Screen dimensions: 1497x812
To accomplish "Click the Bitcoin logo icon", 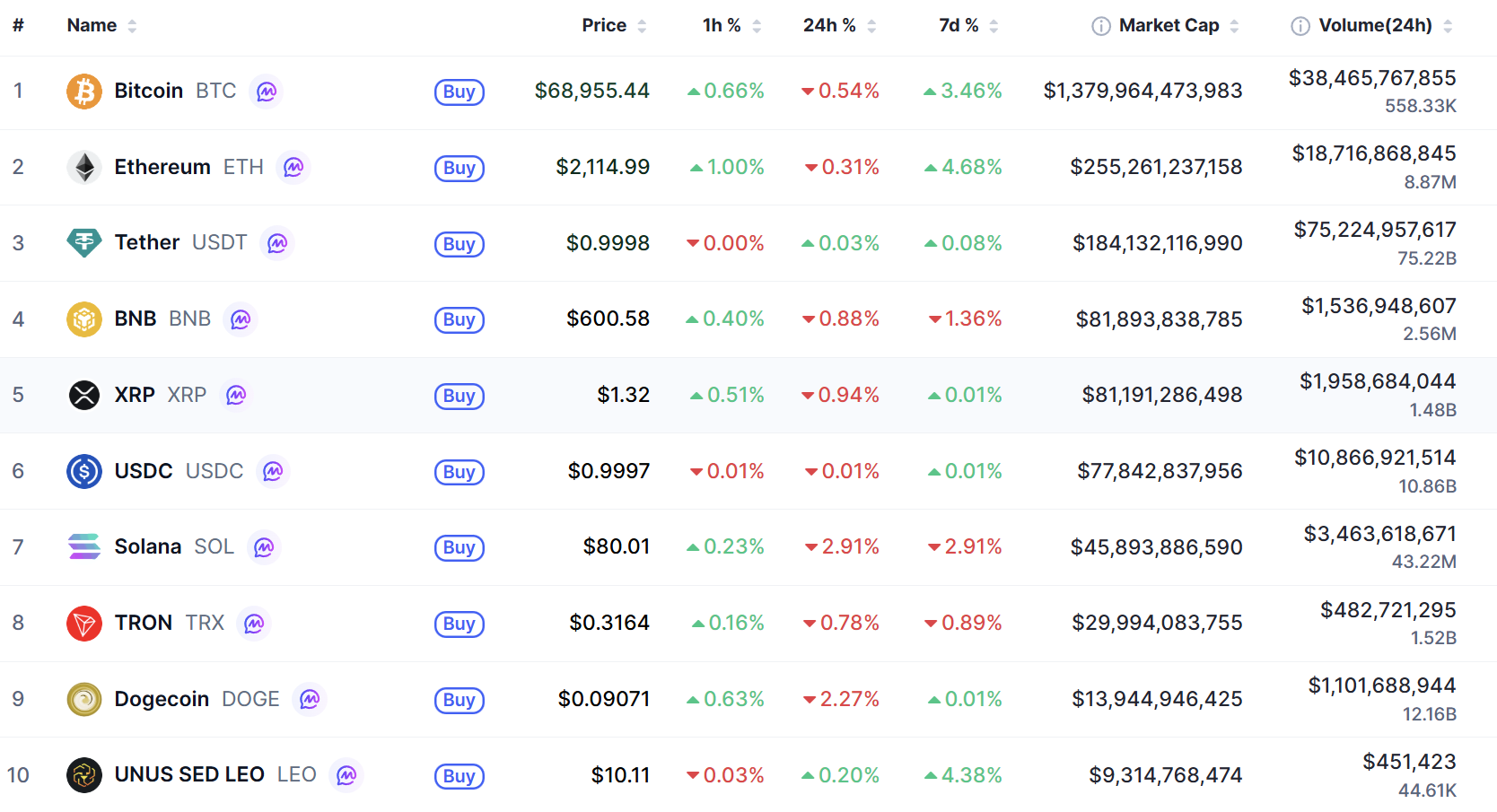I will (84, 92).
